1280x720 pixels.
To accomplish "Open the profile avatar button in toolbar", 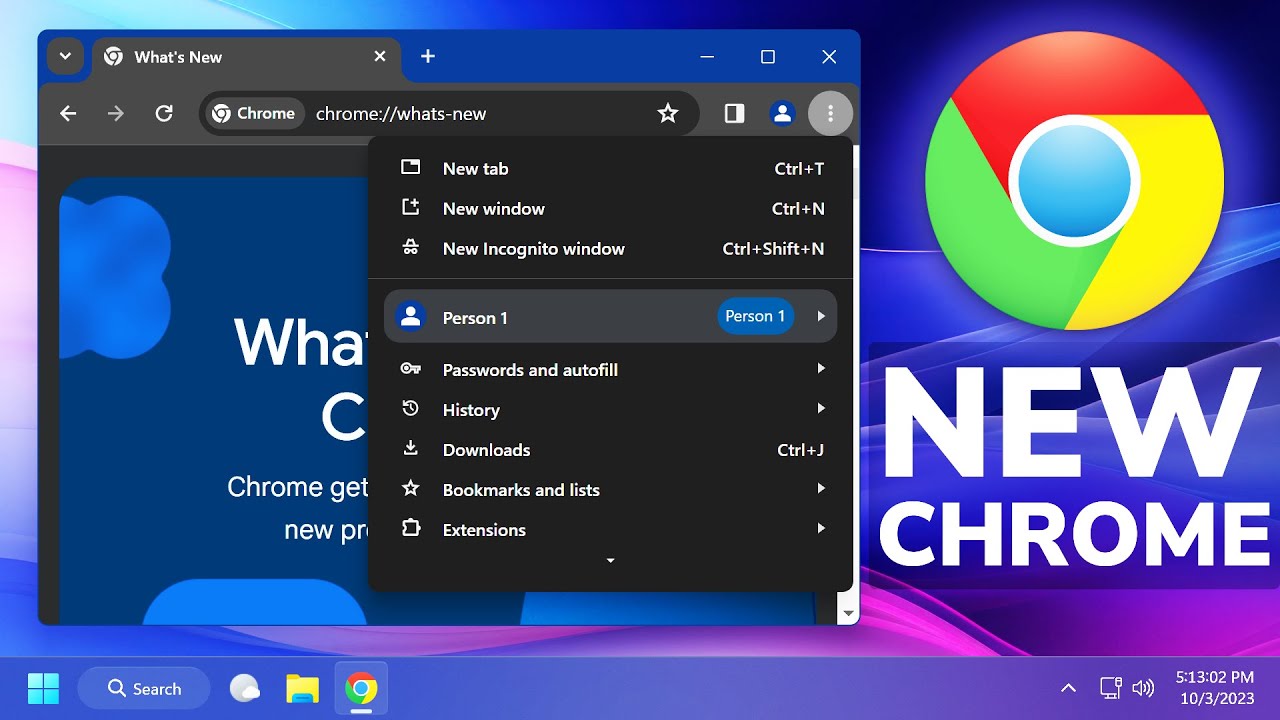I will pyautogui.click(x=782, y=114).
